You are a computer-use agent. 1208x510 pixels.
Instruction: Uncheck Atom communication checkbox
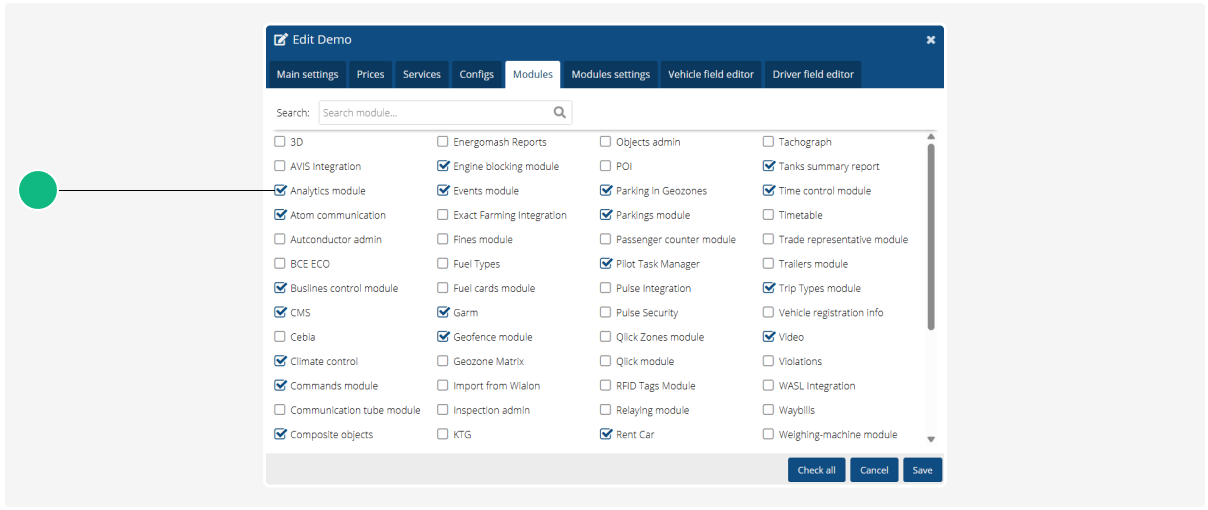pos(280,215)
